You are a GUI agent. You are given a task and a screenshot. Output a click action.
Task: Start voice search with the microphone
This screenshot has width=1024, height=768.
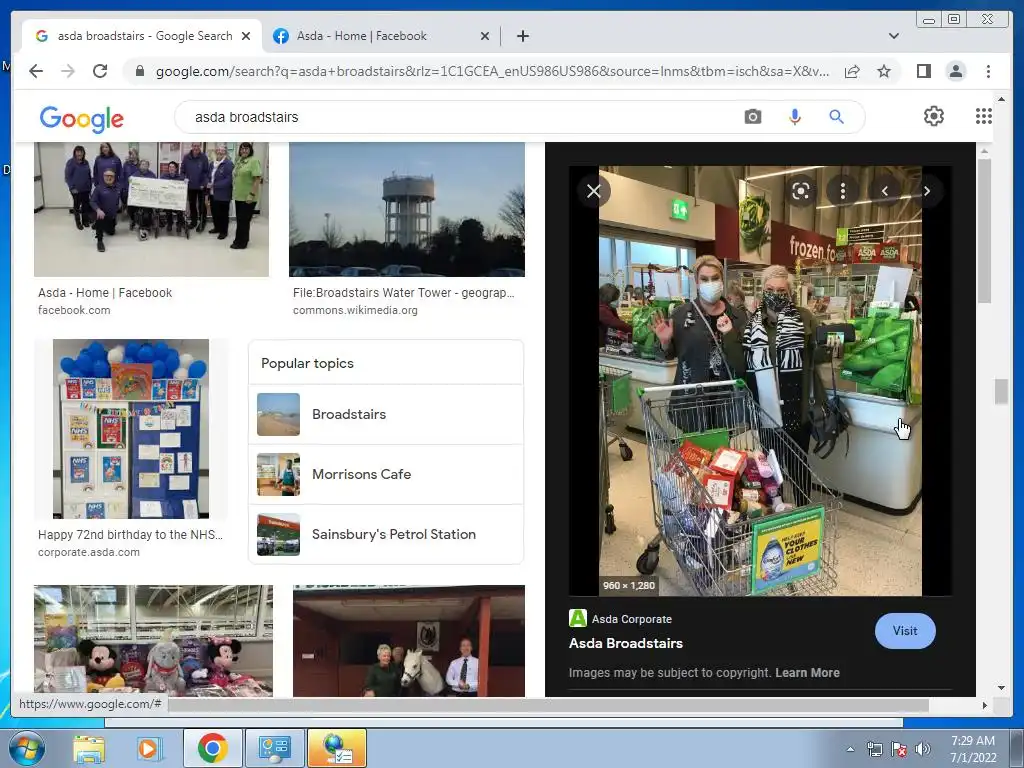[x=794, y=117]
